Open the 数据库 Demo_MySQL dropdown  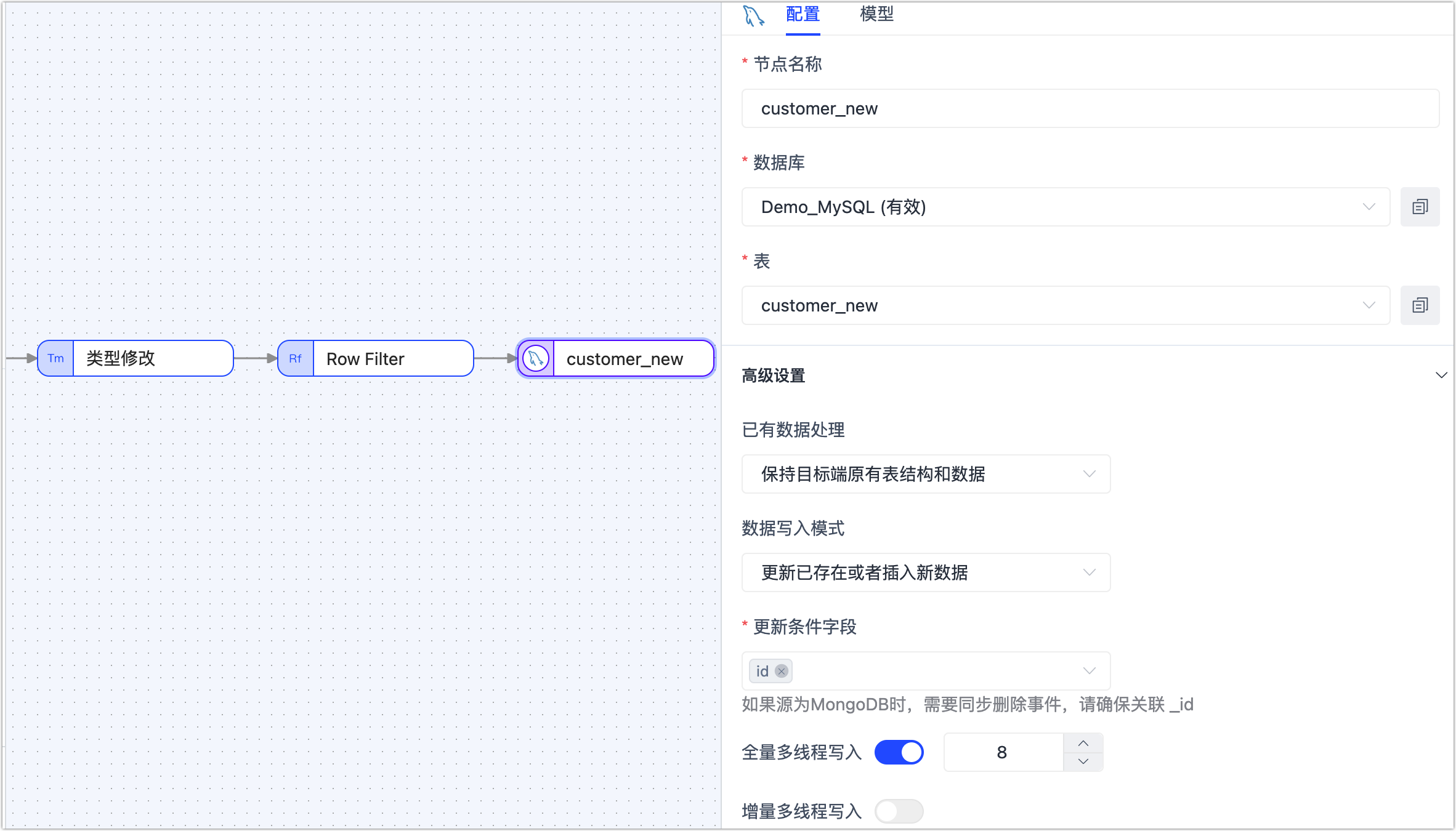(x=1066, y=207)
